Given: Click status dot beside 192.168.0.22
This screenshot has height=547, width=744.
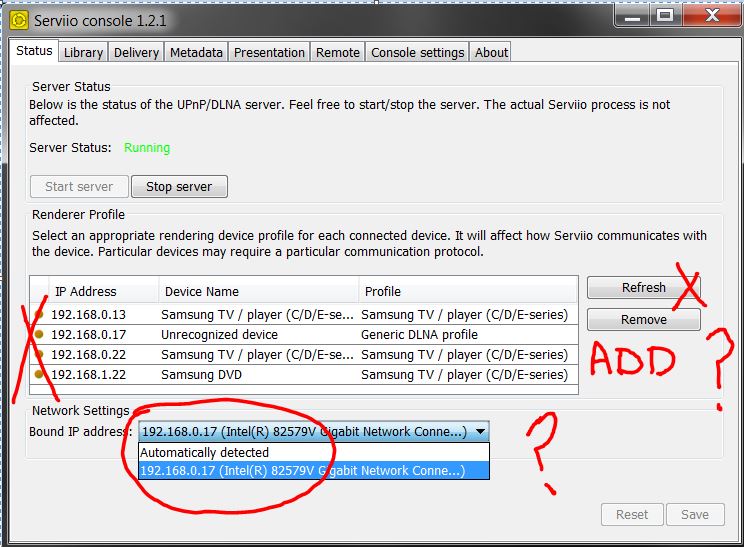Looking at the screenshot, I should [x=39, y=354].
